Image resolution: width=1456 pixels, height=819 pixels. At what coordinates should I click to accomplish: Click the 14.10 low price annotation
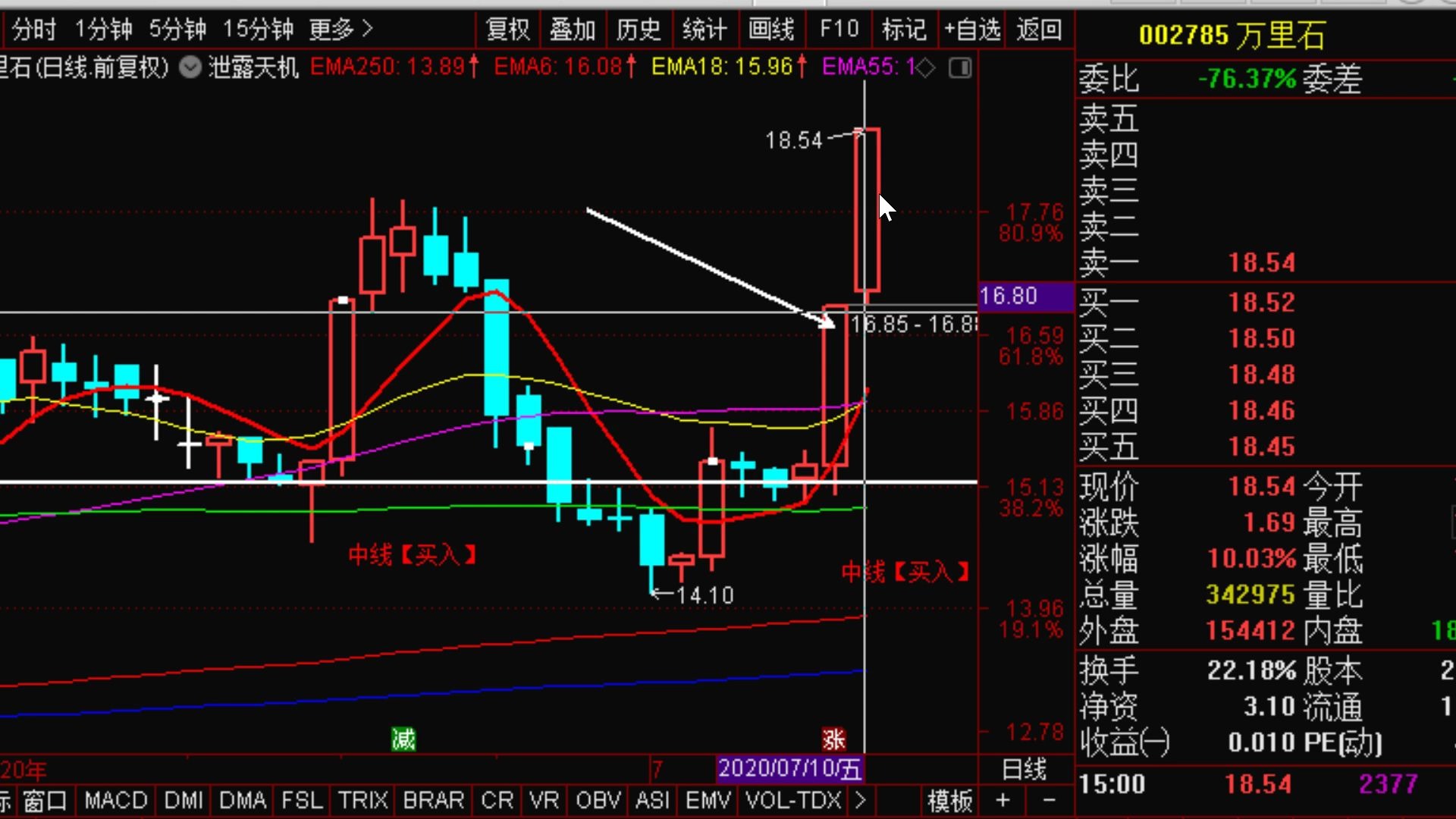(705, 595)
